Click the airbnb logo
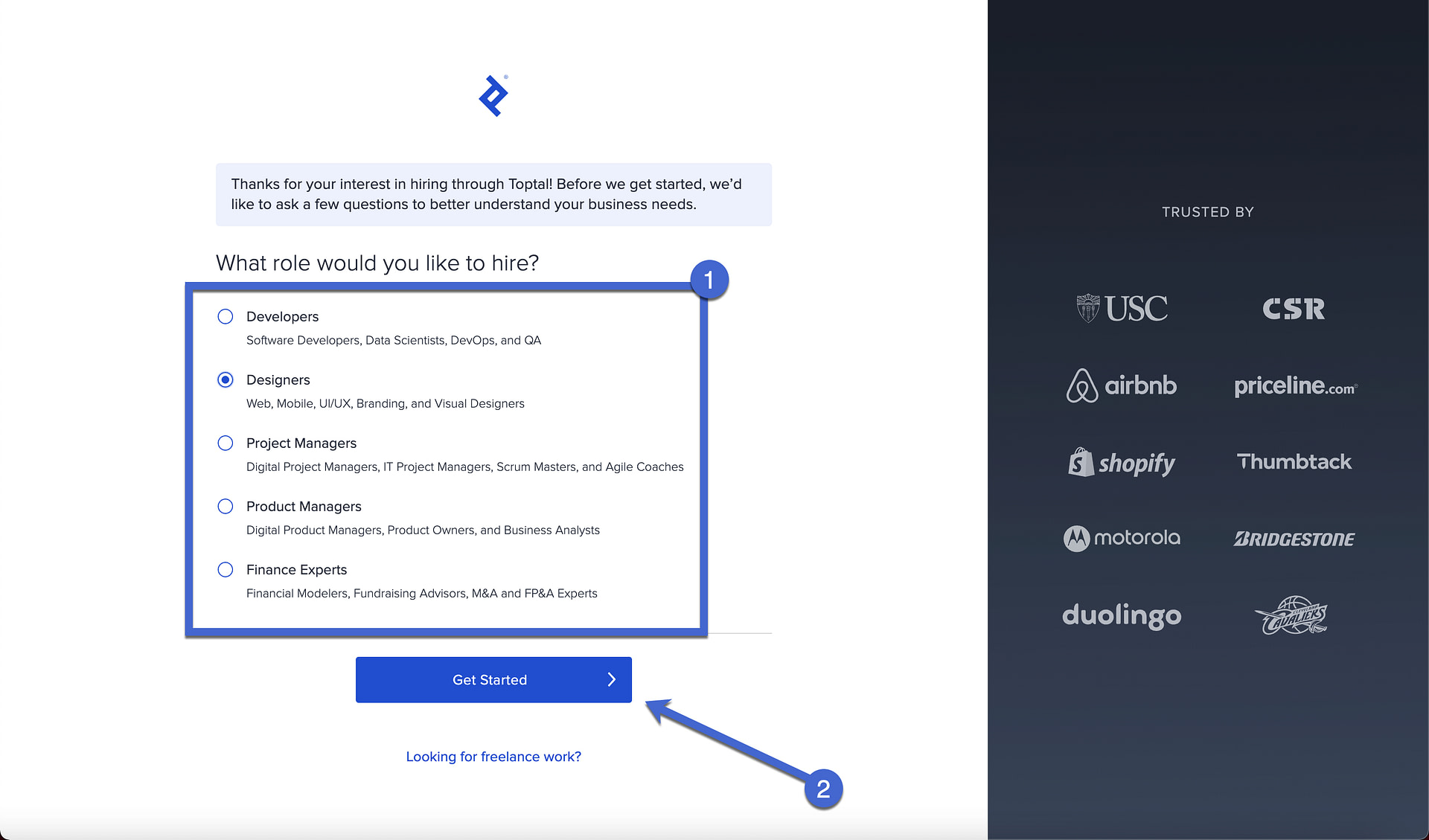Viewport: 1429px width, 840px height. (x=1122, y=386)
